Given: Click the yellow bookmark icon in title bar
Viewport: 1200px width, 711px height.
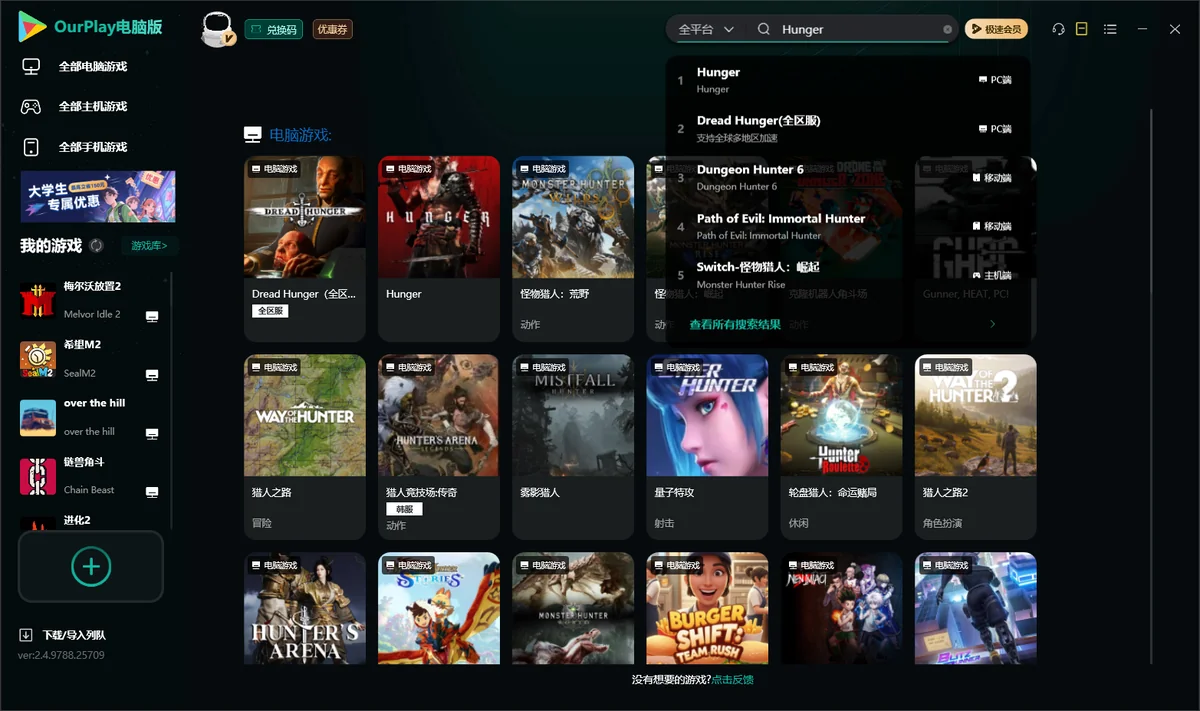Looking at the screenshot, I should pyautogui.click(x=1081, y=30).
